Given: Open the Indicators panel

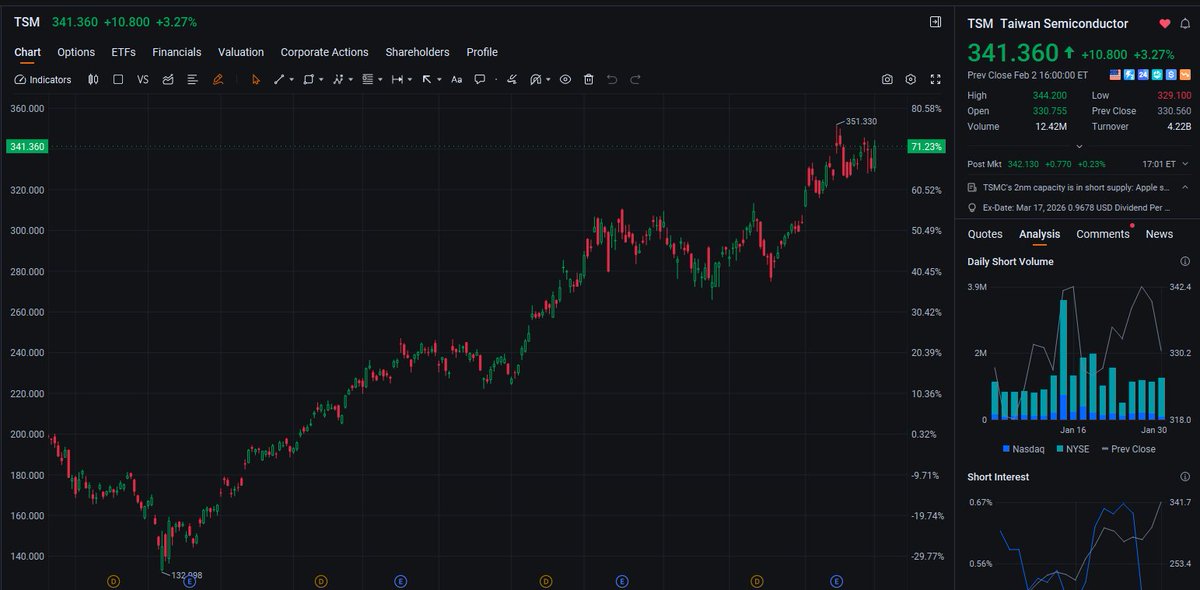Looking at the screenshot, I should [x=43, y=79].
